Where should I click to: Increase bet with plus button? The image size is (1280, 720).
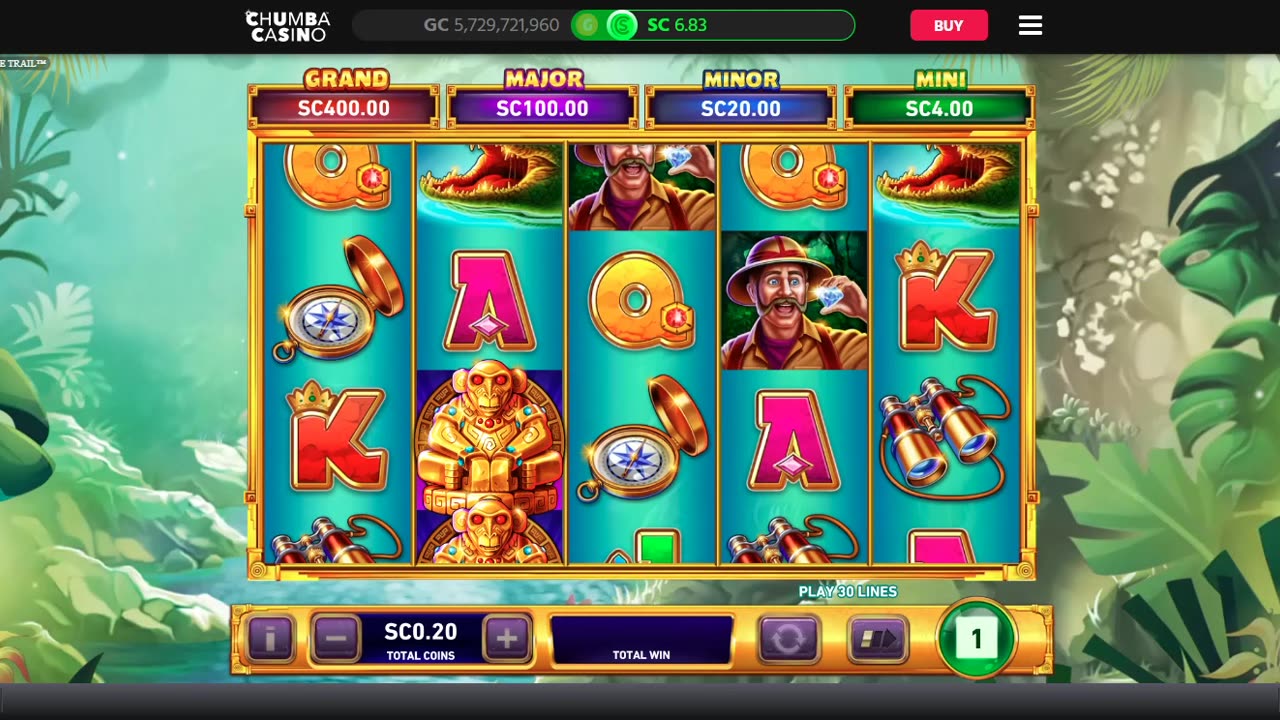(x=507, y=638)
